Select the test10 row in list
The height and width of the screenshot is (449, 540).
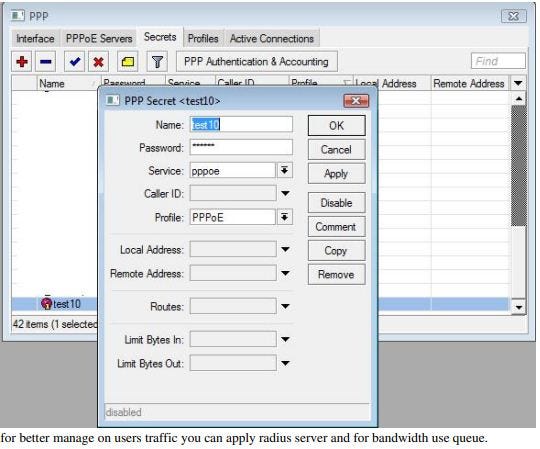click(x=54, y=304)
